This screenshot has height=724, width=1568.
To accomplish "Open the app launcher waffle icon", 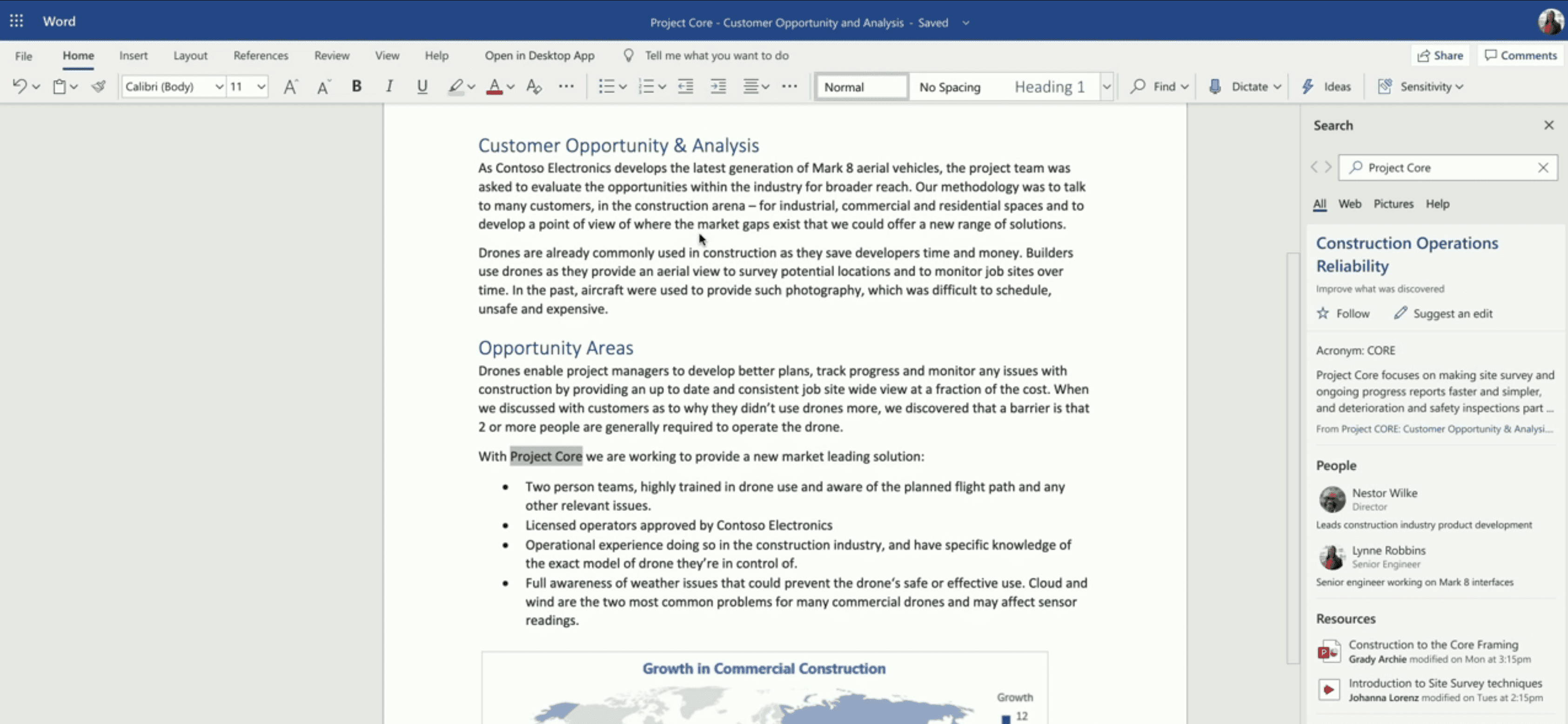I will coord(16,21).
